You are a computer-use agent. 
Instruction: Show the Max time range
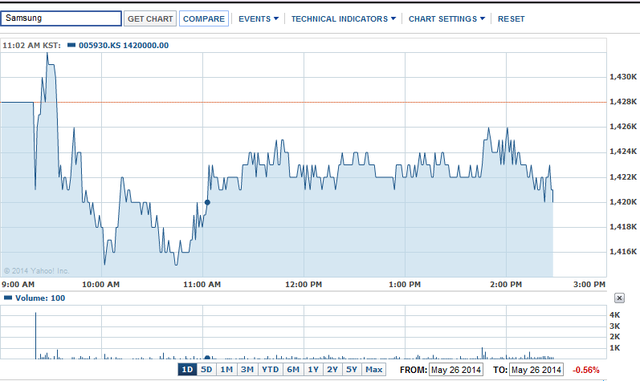click(x=374, y=370)
